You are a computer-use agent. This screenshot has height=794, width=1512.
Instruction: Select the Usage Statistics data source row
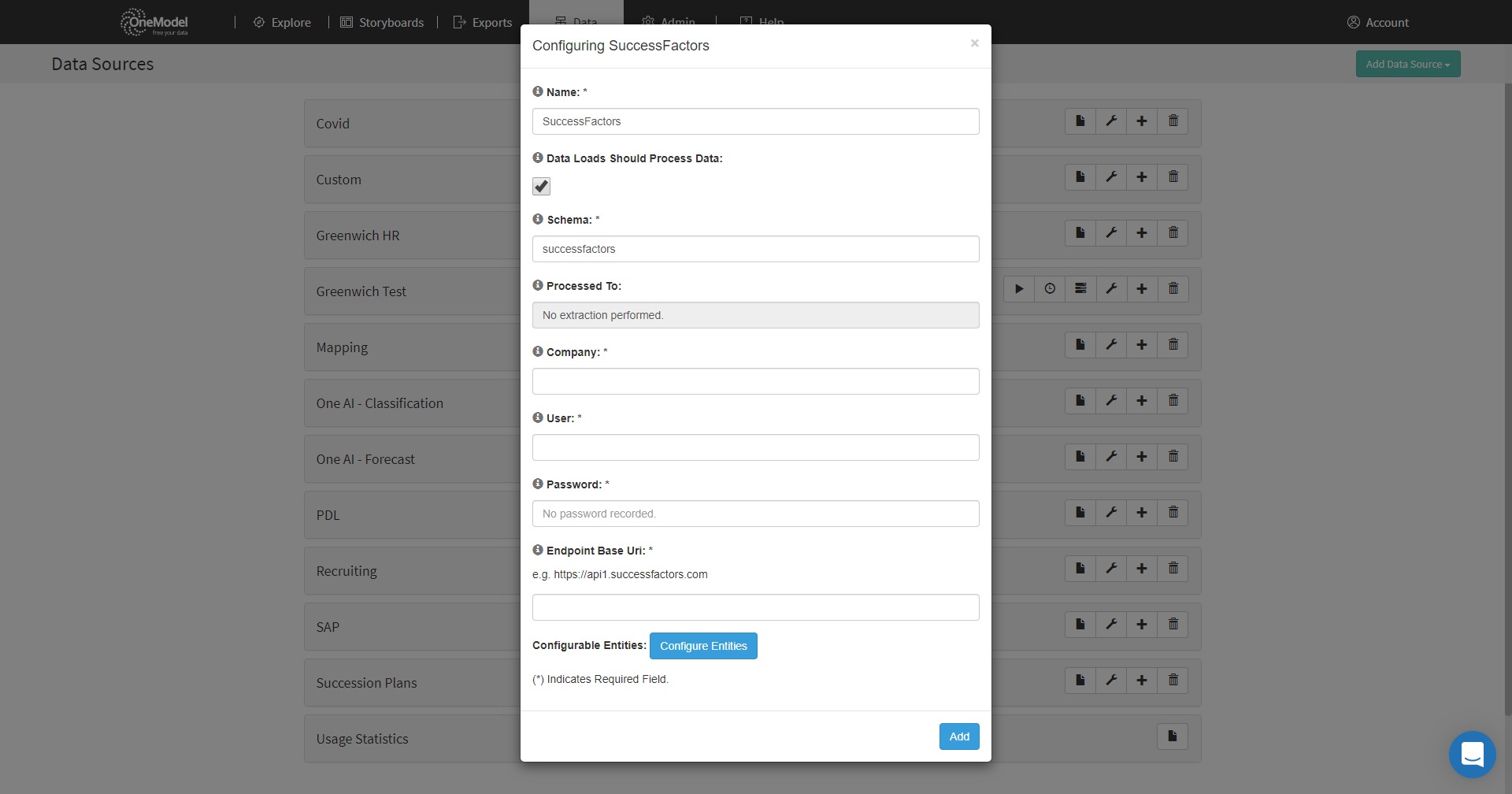(753, 739)
